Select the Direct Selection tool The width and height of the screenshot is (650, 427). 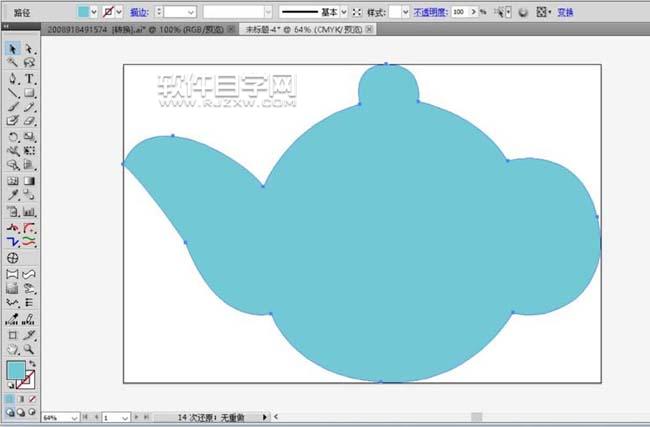[x=29, y=49]
